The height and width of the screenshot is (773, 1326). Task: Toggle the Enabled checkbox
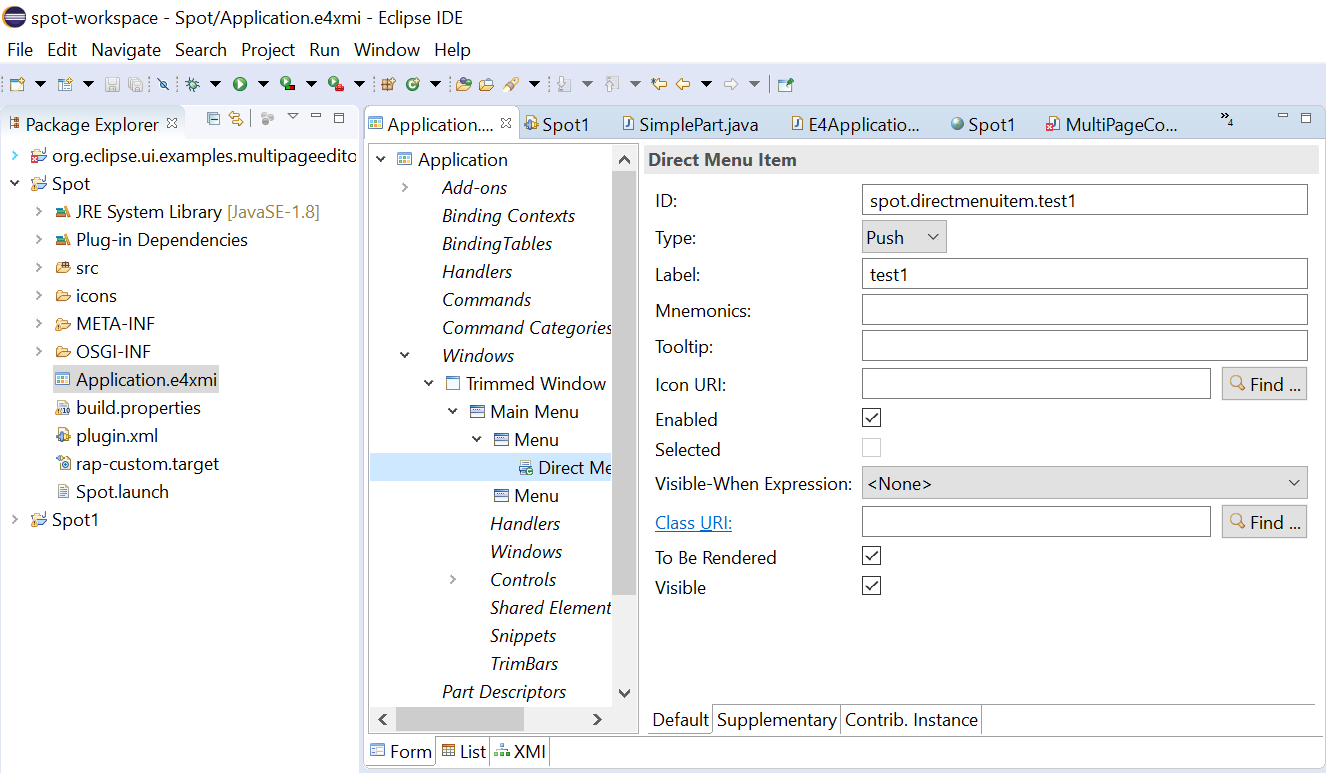871,418
